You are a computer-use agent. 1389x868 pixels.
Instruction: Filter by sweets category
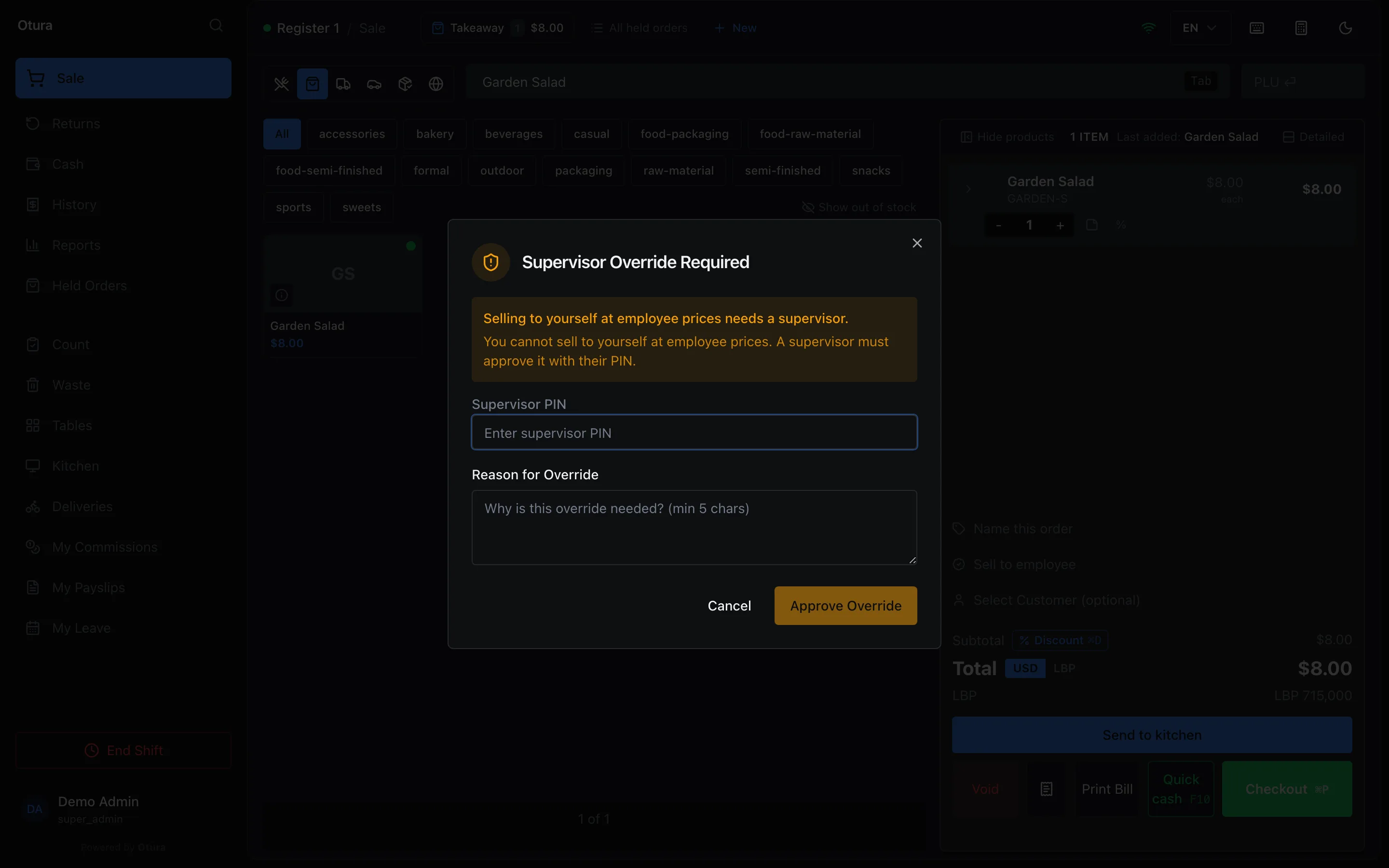pos(362,207)
